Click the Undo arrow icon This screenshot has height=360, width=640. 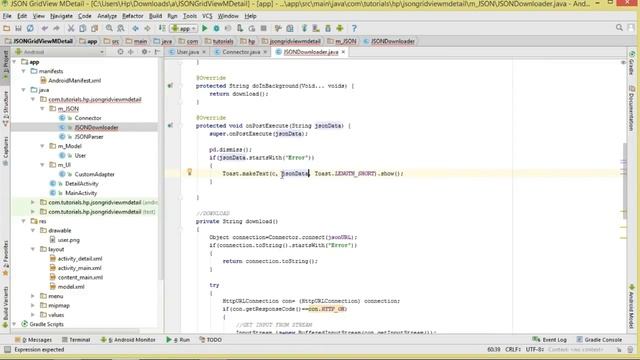(44, 28)
